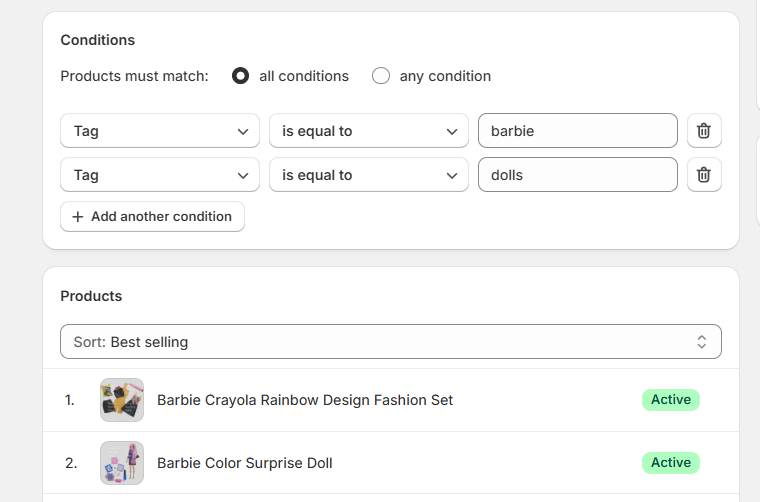
Task: Click Active badge on Color Surprise Doll
Action: [x=671, y=463]
